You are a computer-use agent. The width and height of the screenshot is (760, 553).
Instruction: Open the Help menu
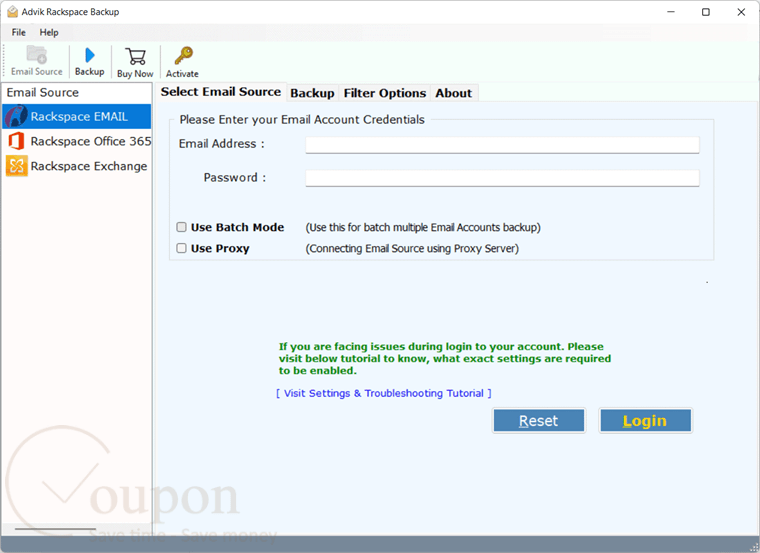(49, 32)
